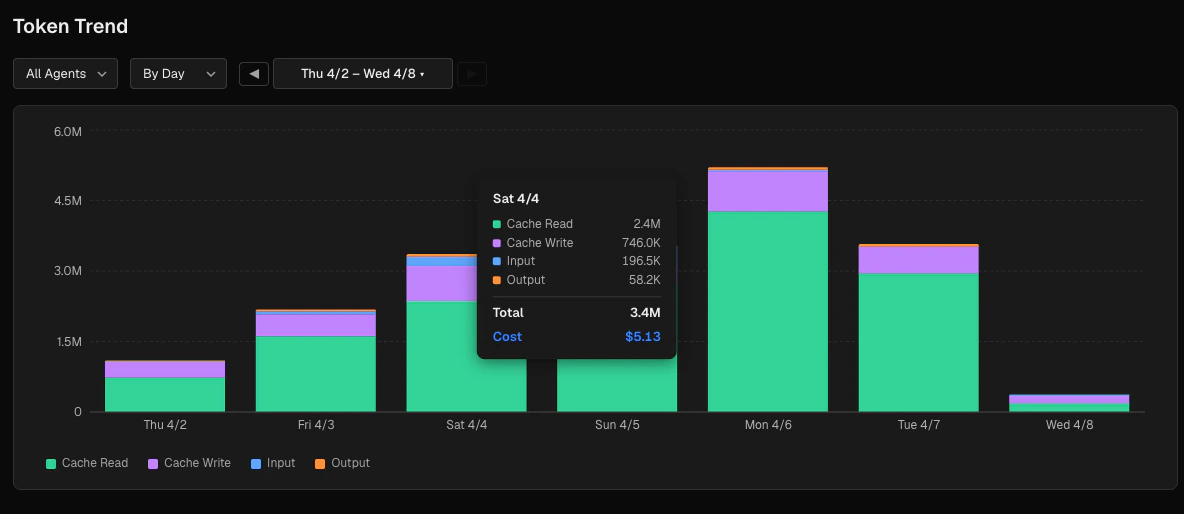Image resolution: width=1184 pixels, height=514 pixels.
Task: Click the Mon 4/6 axis label
Action: click(x=768, y=425)
